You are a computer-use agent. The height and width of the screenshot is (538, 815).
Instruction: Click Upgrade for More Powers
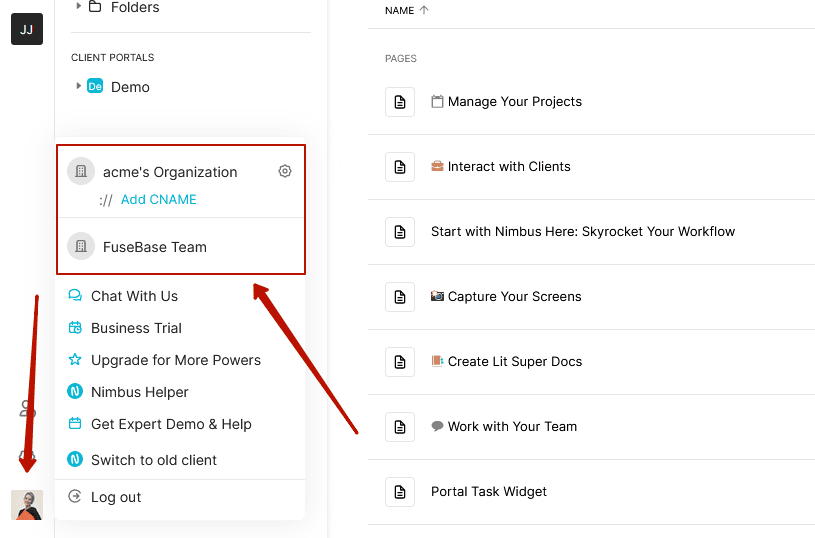(x=175, y=360)
